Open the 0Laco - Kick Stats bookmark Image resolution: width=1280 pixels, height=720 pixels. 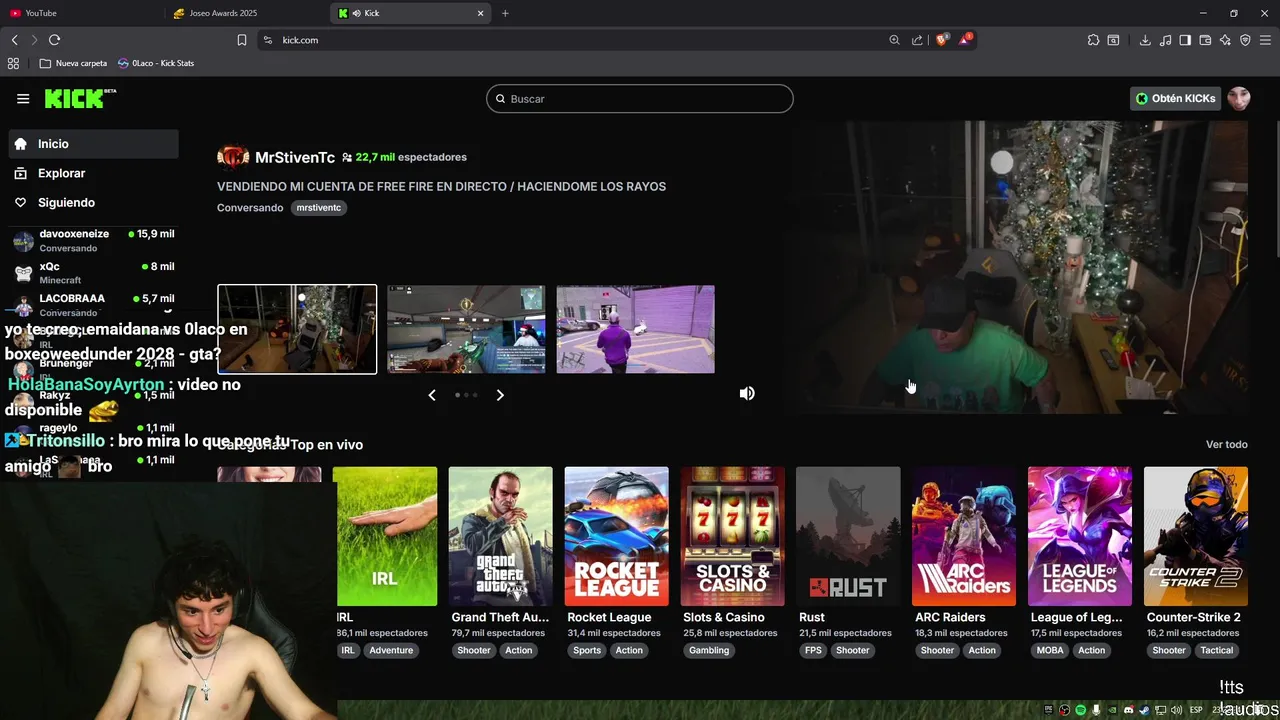point(155,63)
